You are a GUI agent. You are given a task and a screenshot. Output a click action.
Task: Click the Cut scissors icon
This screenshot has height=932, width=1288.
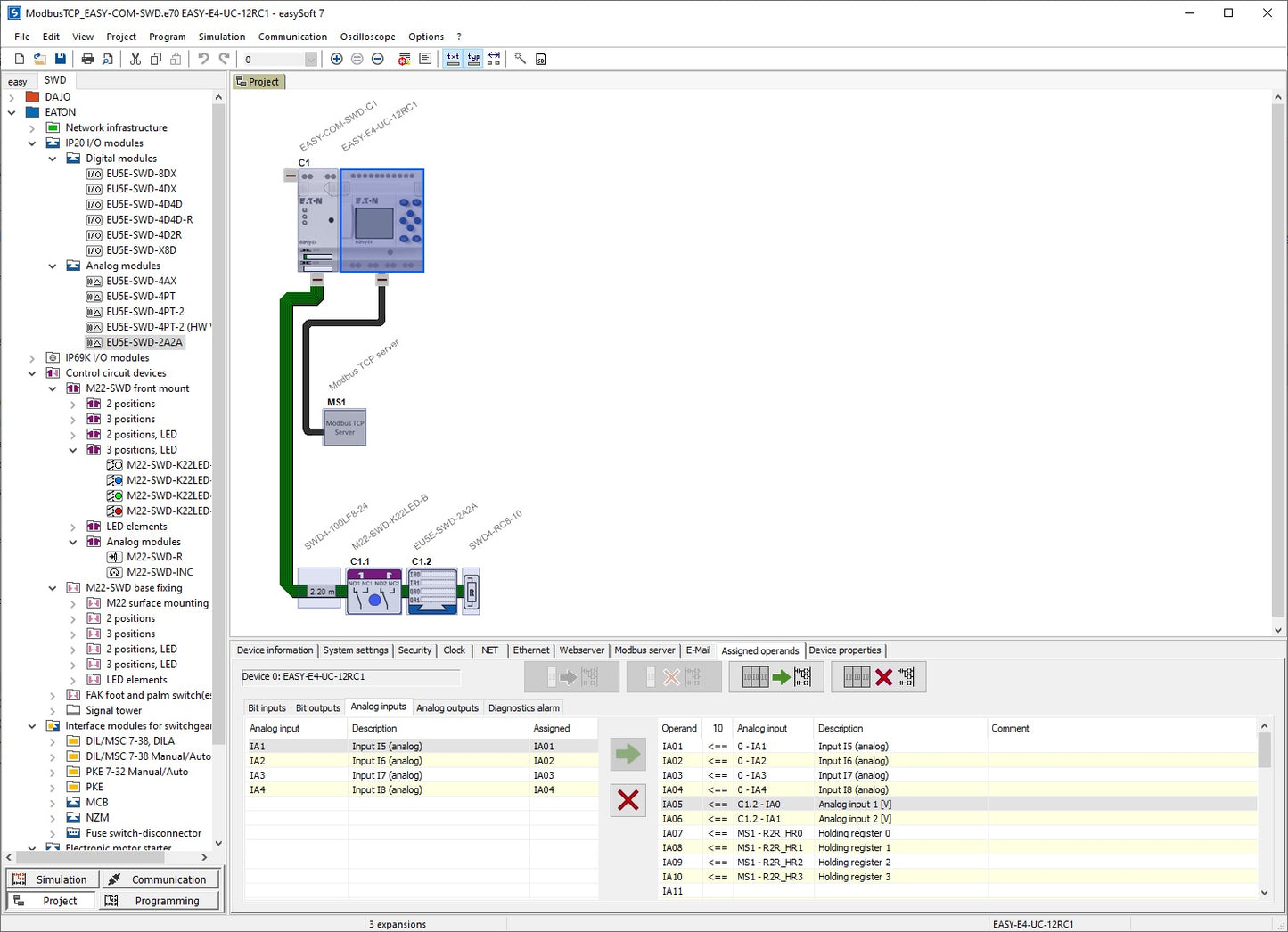pos(135,59)
